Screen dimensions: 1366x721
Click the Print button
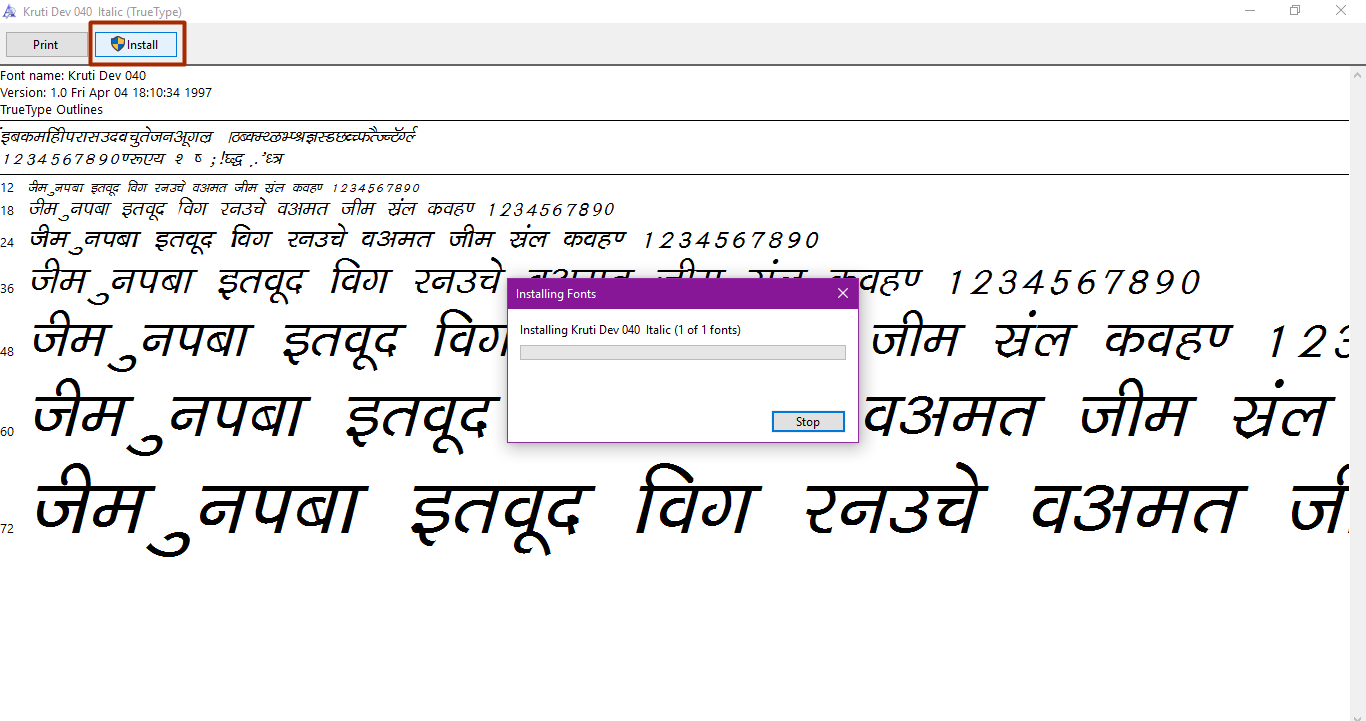[x=45, y=45]
